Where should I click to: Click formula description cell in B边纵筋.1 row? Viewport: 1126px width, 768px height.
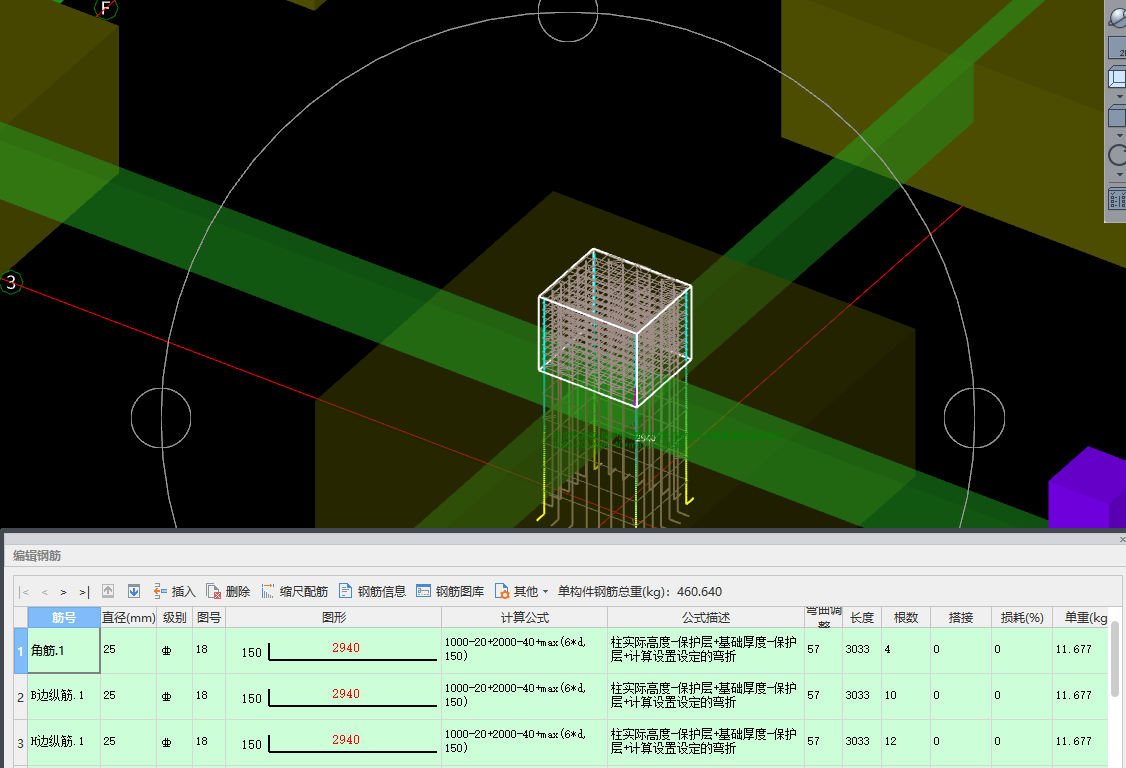coord(706,695)
